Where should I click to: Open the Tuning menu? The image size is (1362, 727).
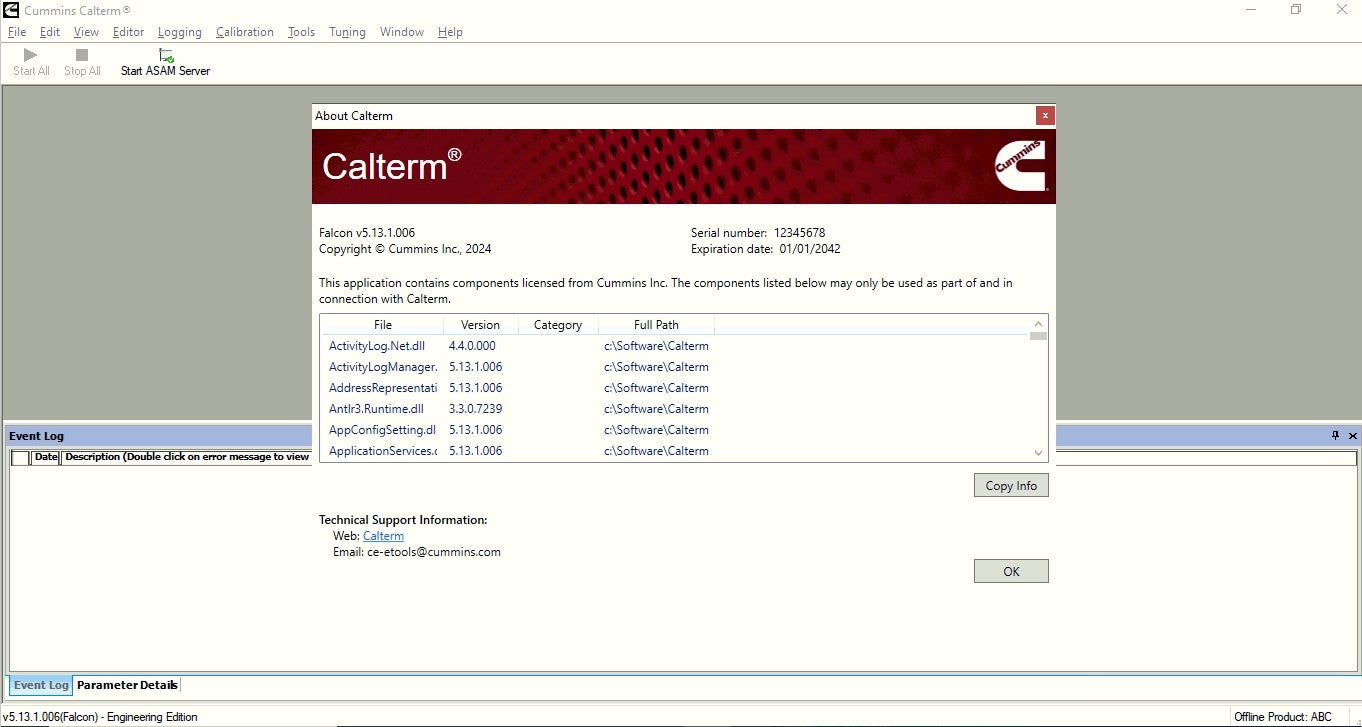pos(347,32)
